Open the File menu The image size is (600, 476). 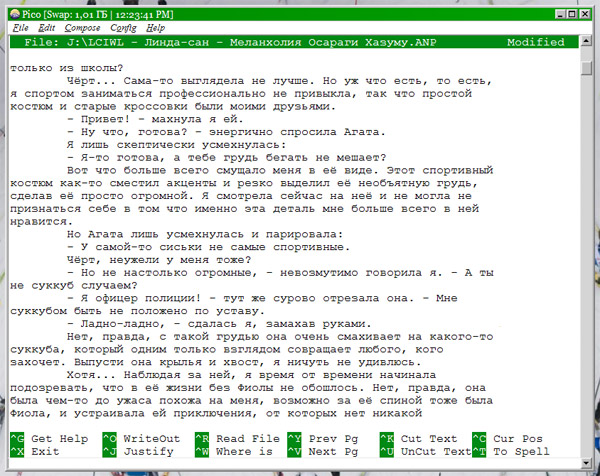(x=20, y=28)
